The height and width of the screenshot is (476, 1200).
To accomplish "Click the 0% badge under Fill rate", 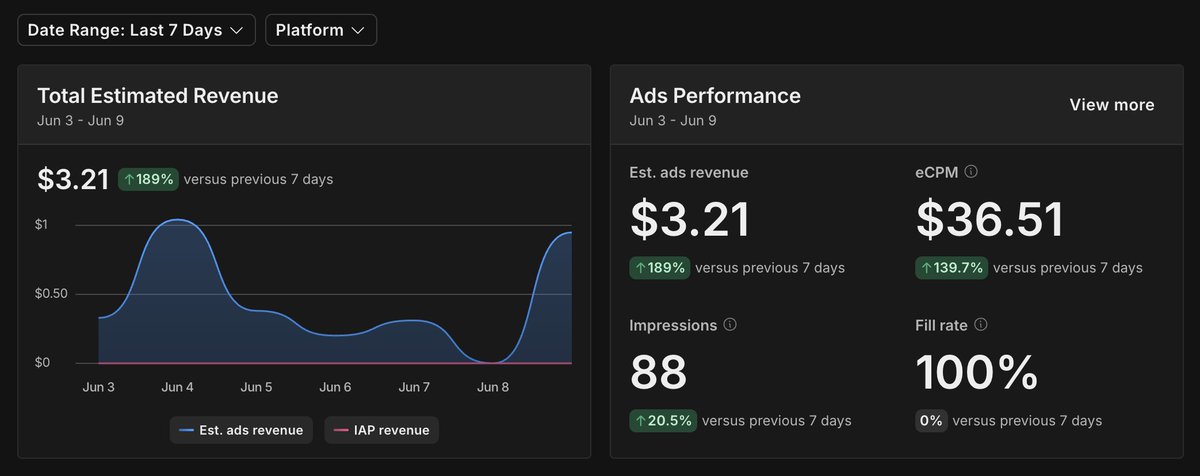I will [x=931, y=421].
